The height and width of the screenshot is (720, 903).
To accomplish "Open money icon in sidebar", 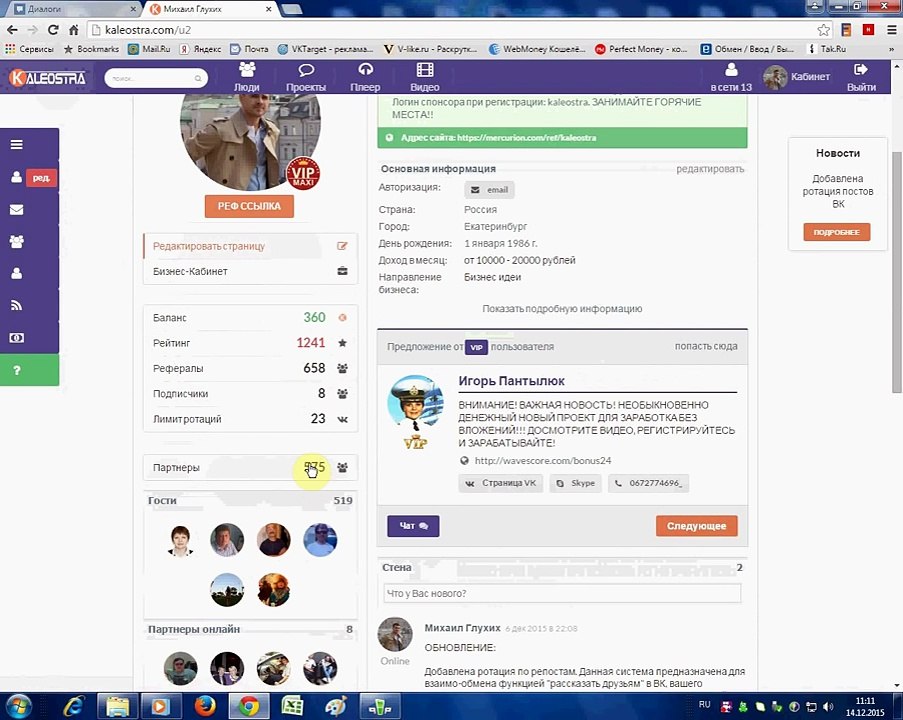I will [x=17, y=338].
